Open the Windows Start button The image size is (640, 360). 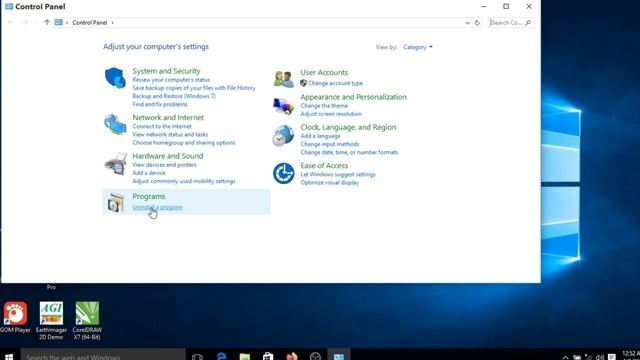click(x=9, y=357)
